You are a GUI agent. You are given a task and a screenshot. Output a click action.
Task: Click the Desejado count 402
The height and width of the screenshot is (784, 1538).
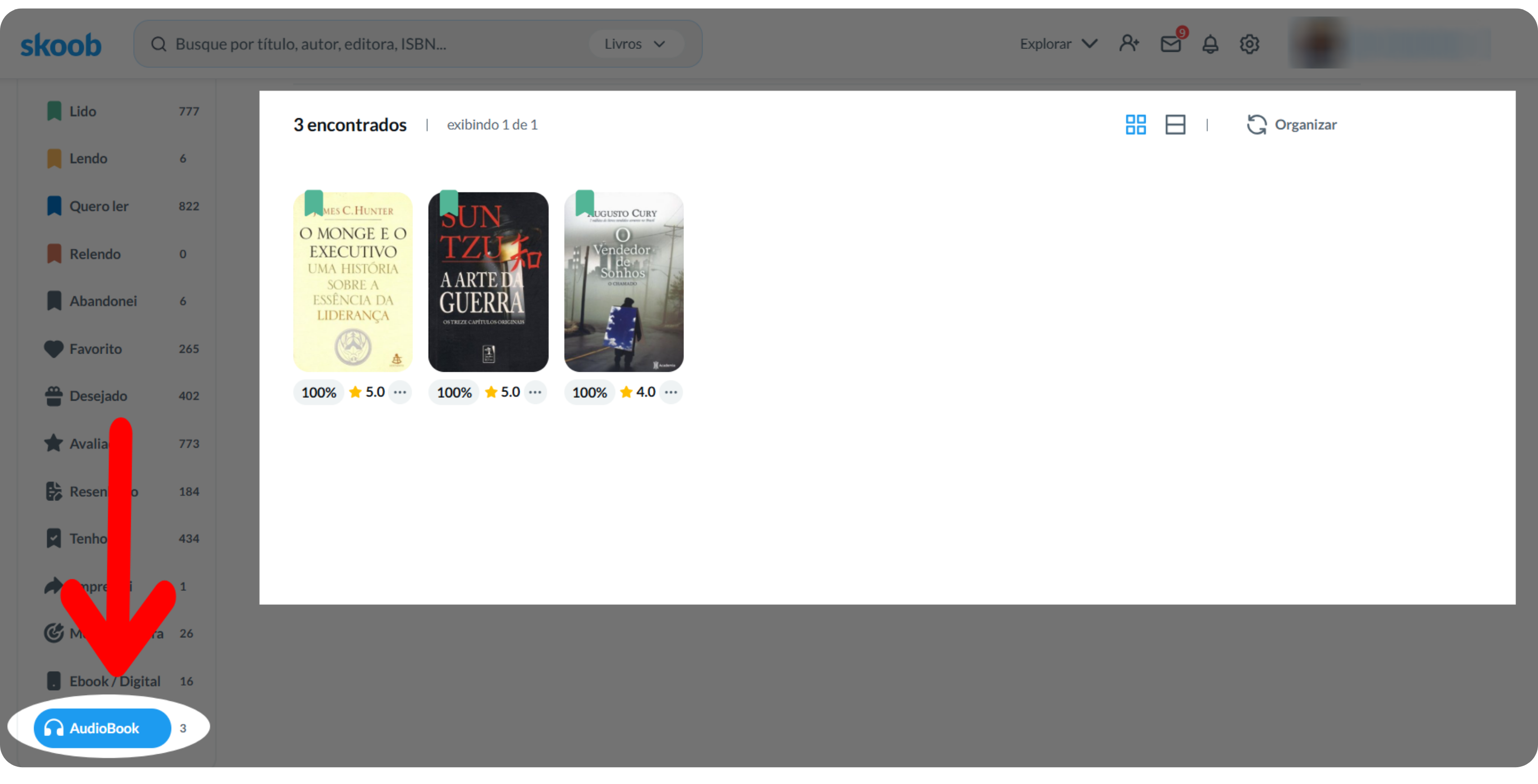click(189, 396)
